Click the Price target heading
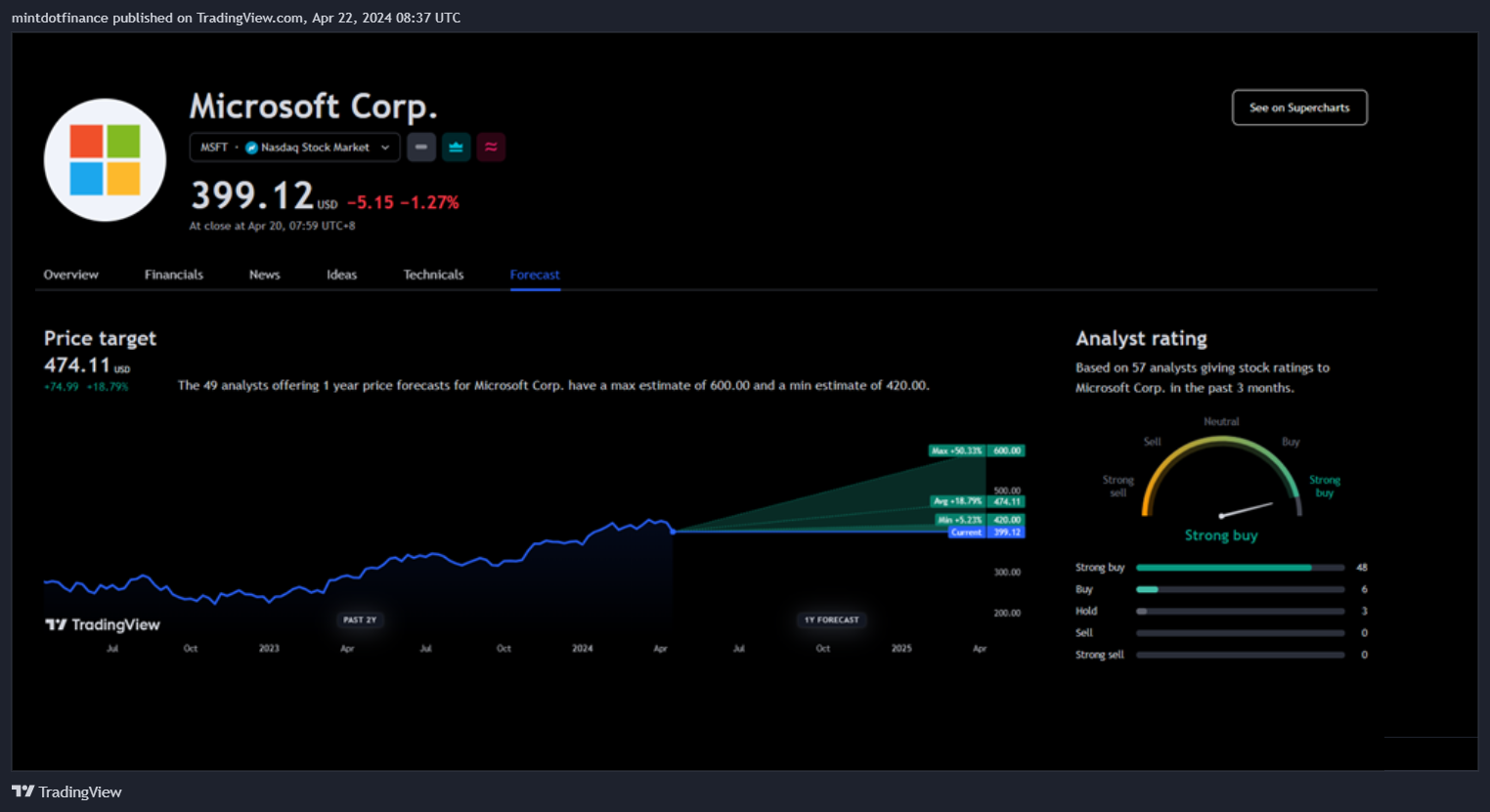1490x812 pixels. point(100,338)
